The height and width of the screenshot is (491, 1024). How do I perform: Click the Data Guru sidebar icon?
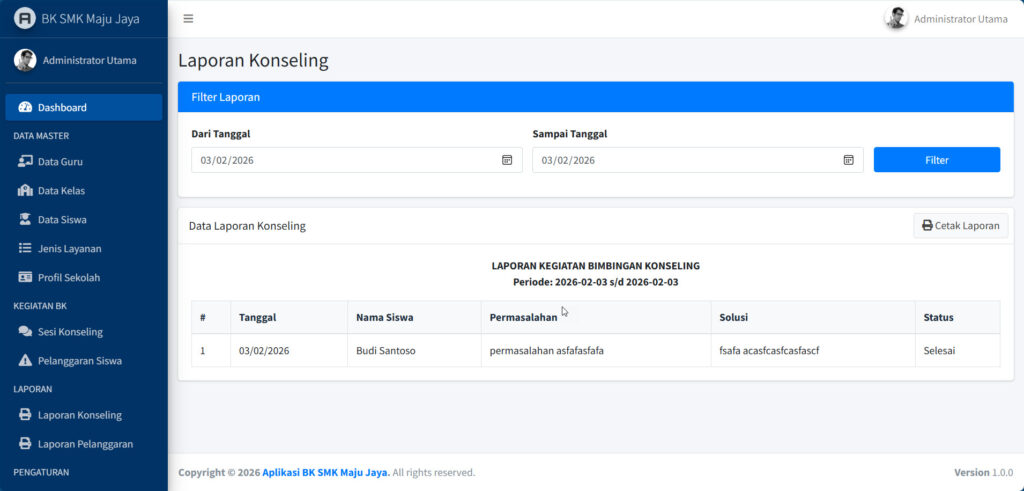click(25, 161)
